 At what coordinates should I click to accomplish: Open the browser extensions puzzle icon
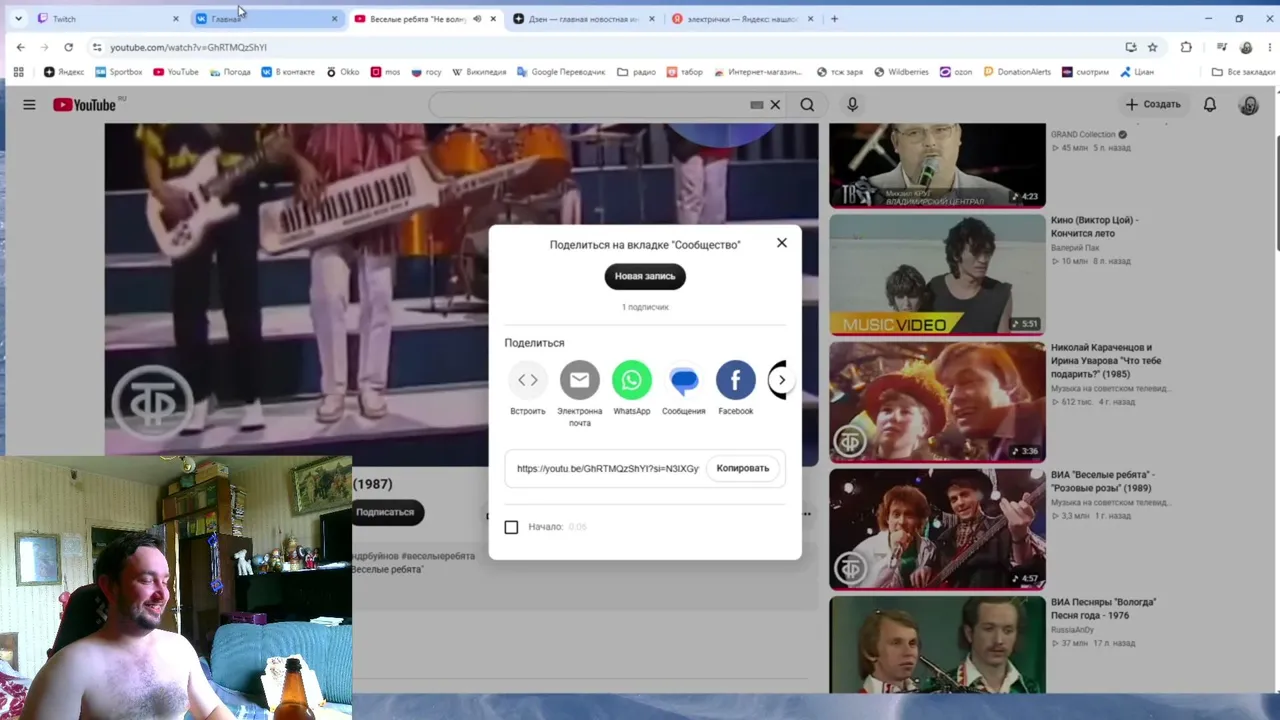1186,47
